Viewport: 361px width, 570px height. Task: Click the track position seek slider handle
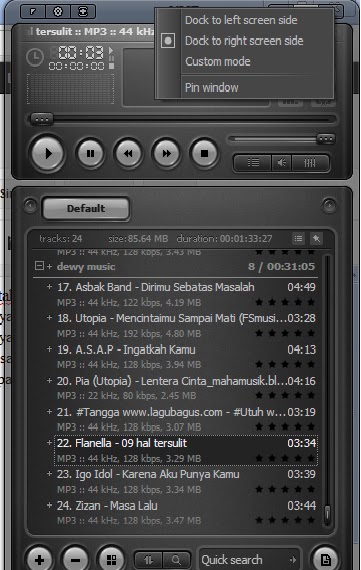[42, 119]
